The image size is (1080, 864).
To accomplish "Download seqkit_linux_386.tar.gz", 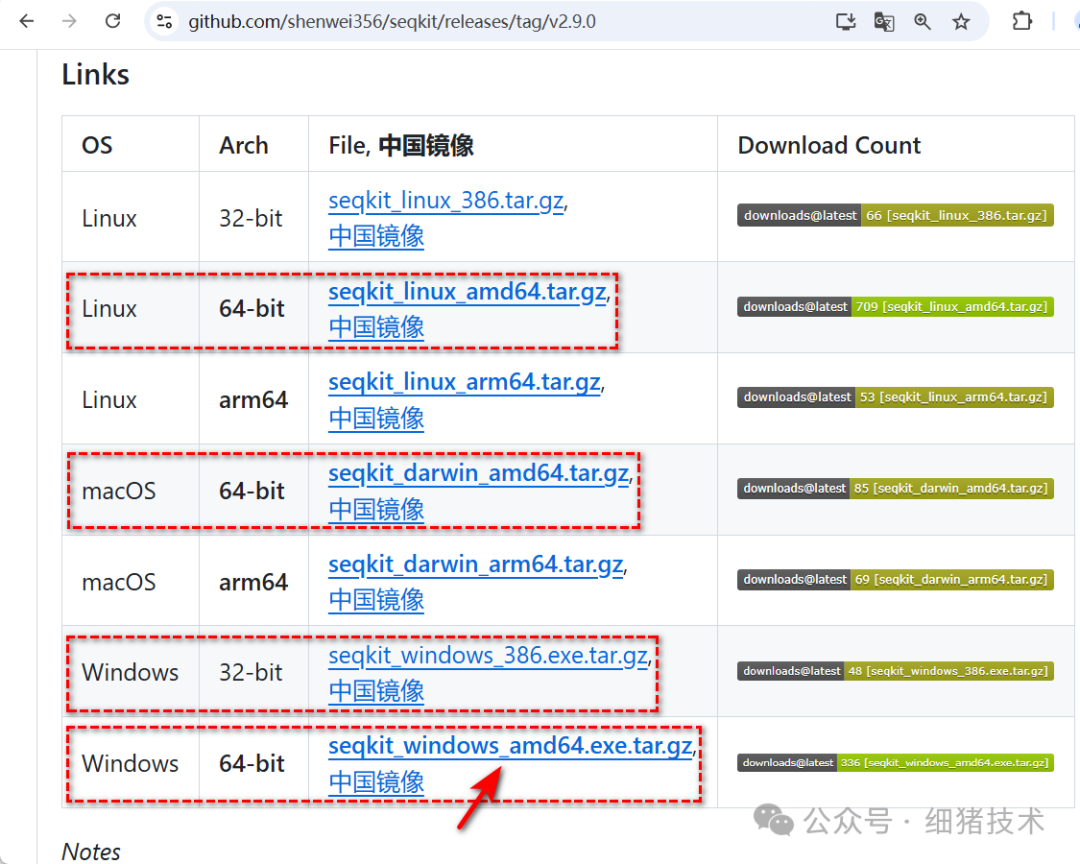I will (446, 200).
